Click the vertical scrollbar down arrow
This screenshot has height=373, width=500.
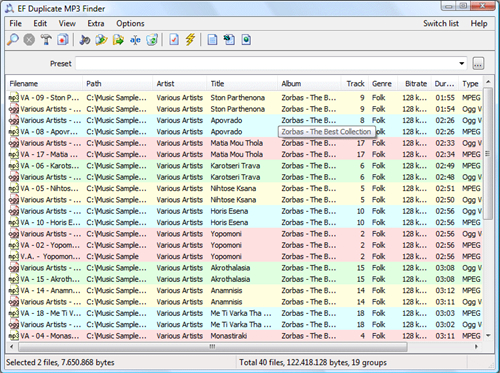point(488,336)
